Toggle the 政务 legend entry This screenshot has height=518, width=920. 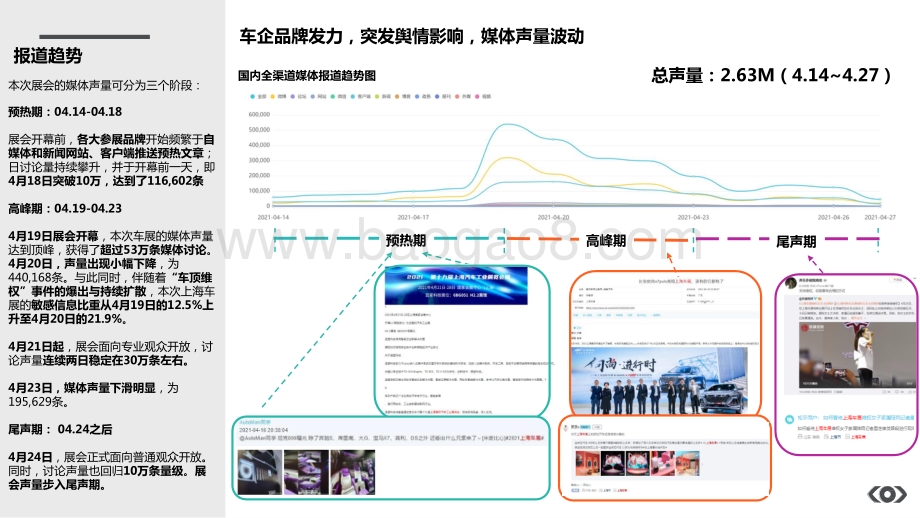point(422,96)
